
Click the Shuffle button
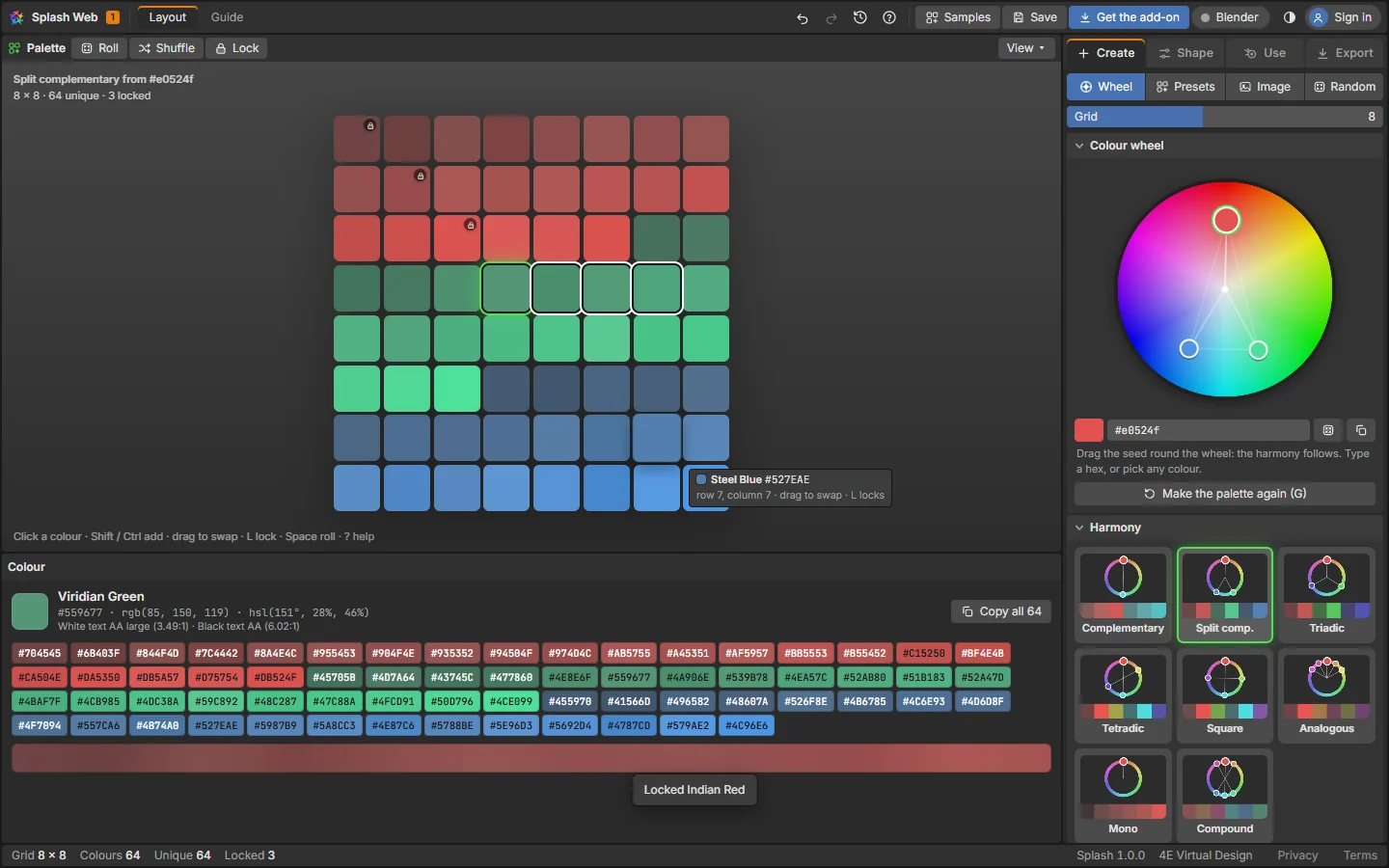166,48
